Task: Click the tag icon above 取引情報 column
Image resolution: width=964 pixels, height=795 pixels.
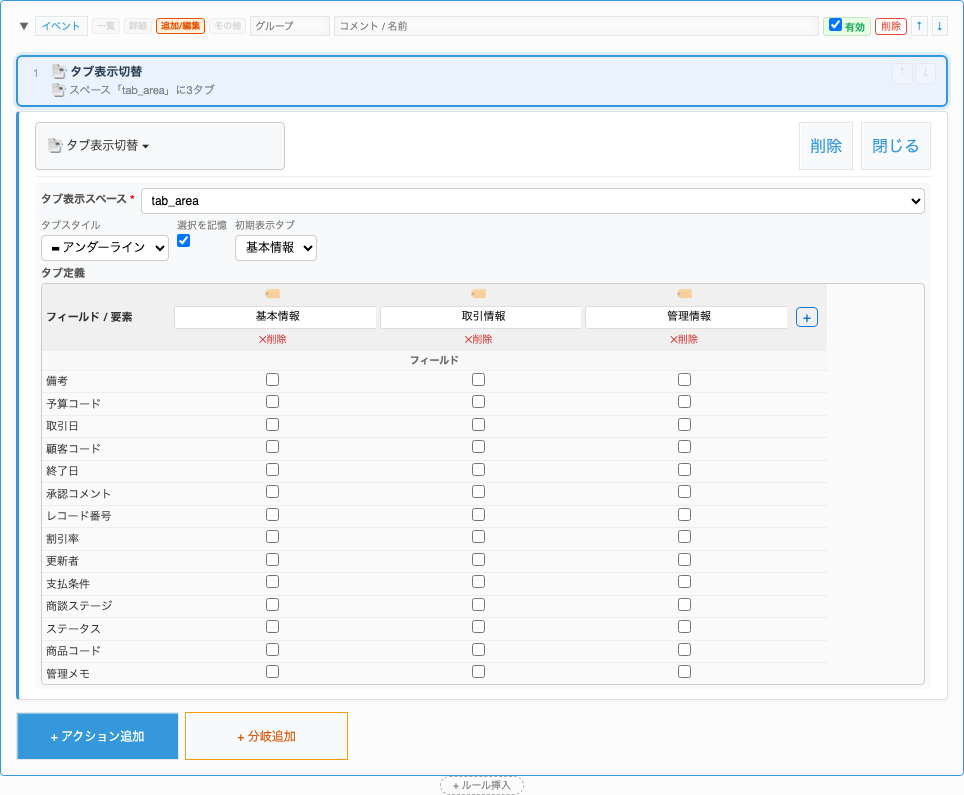Action: [x=478, y=293]
